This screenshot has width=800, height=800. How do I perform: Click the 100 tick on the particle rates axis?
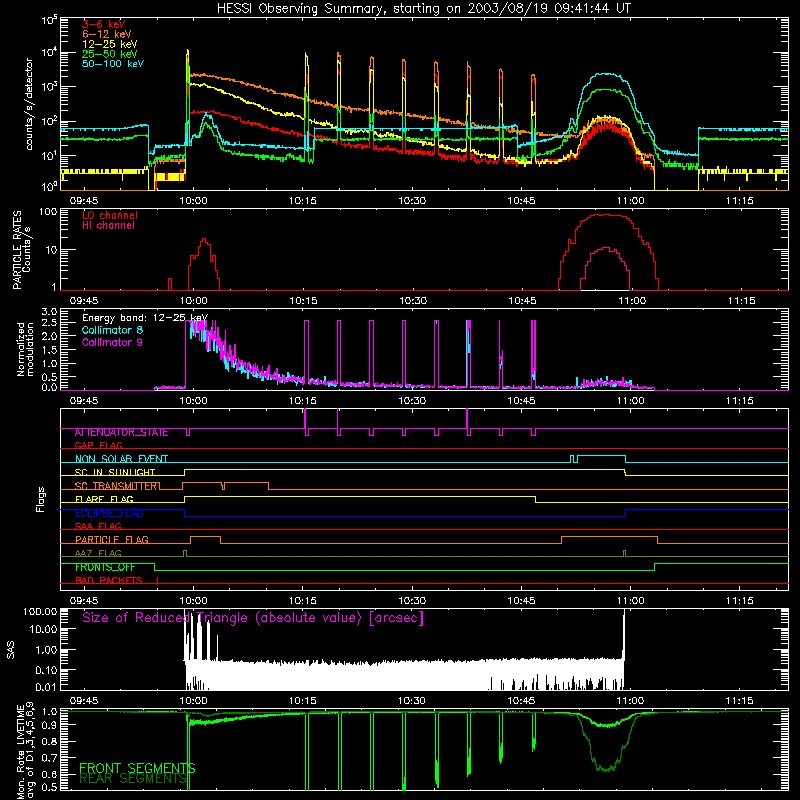[48, 211]
